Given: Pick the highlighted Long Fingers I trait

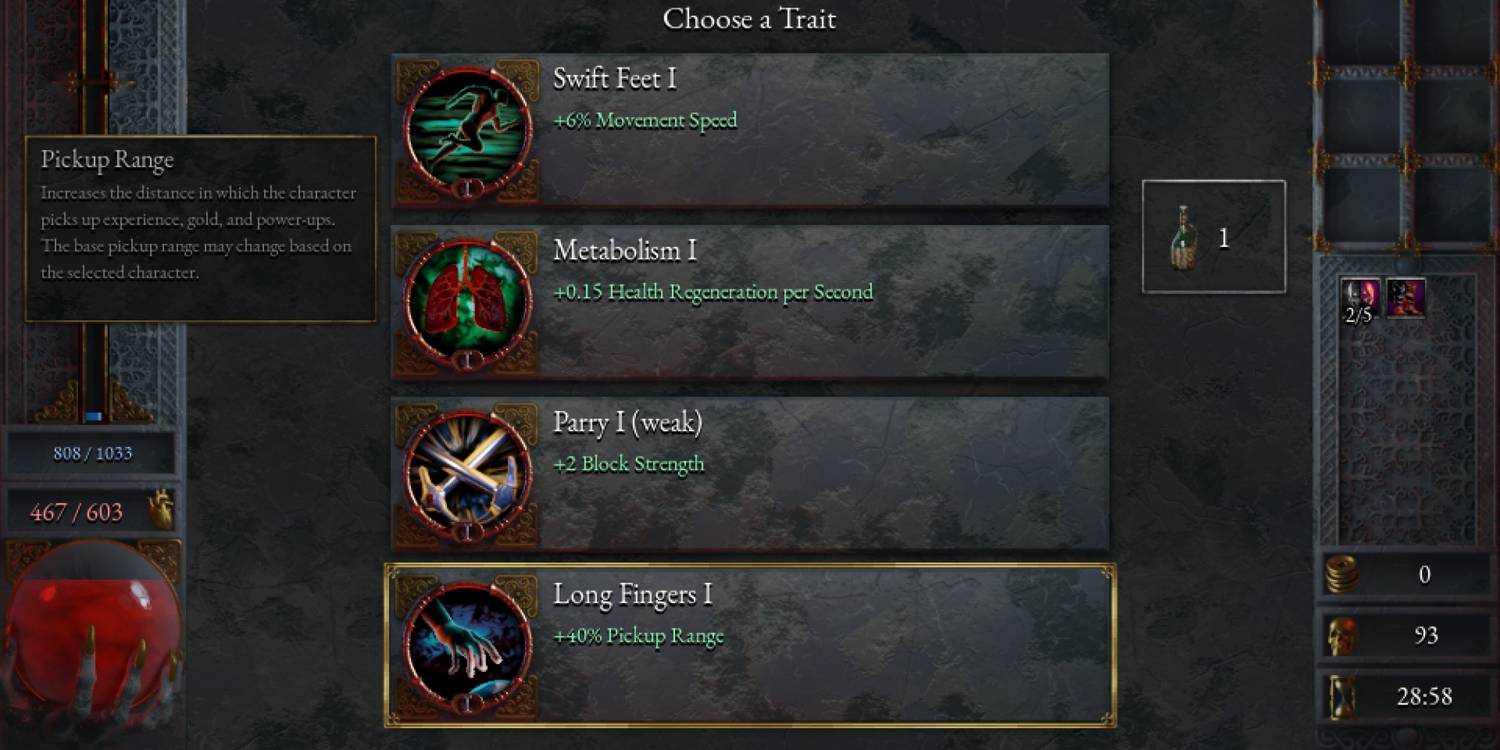Looking at the screenshot, I should click(750, 646).
